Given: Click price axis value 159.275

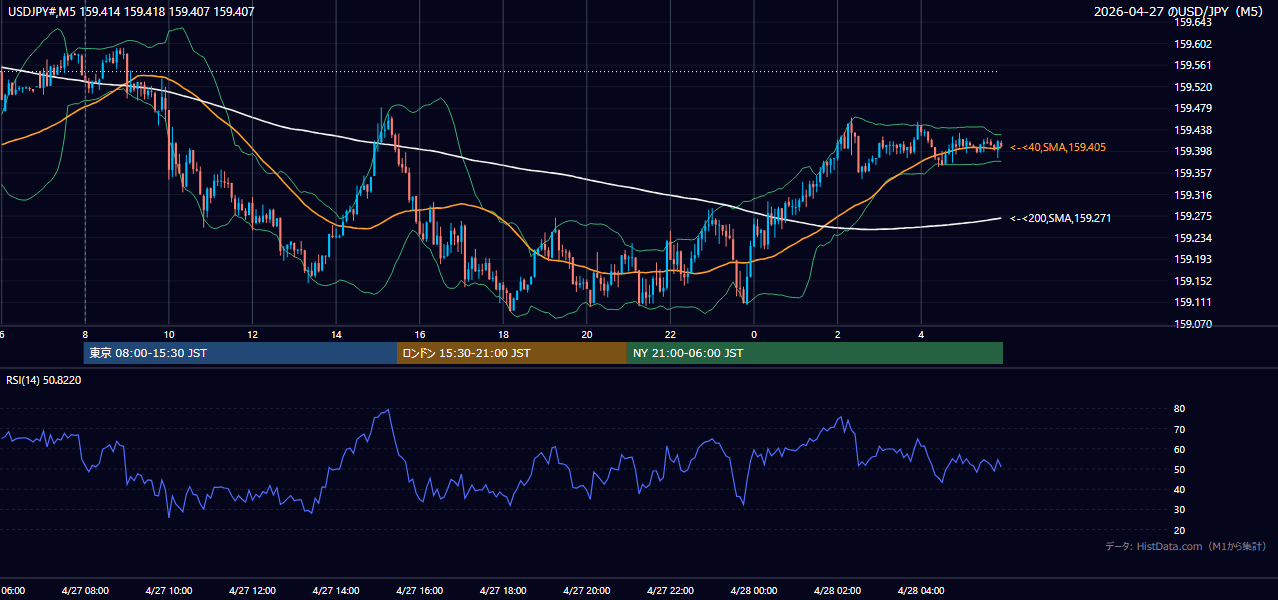Looking at the screenshot, I should coord(1194,216).
